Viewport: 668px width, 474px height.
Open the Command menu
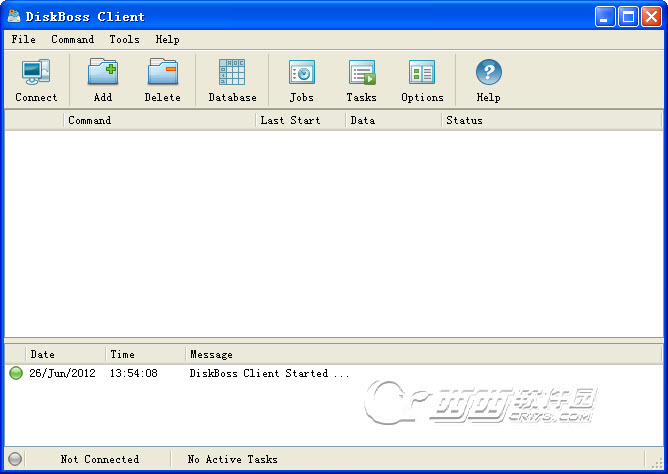coord(73,40)
